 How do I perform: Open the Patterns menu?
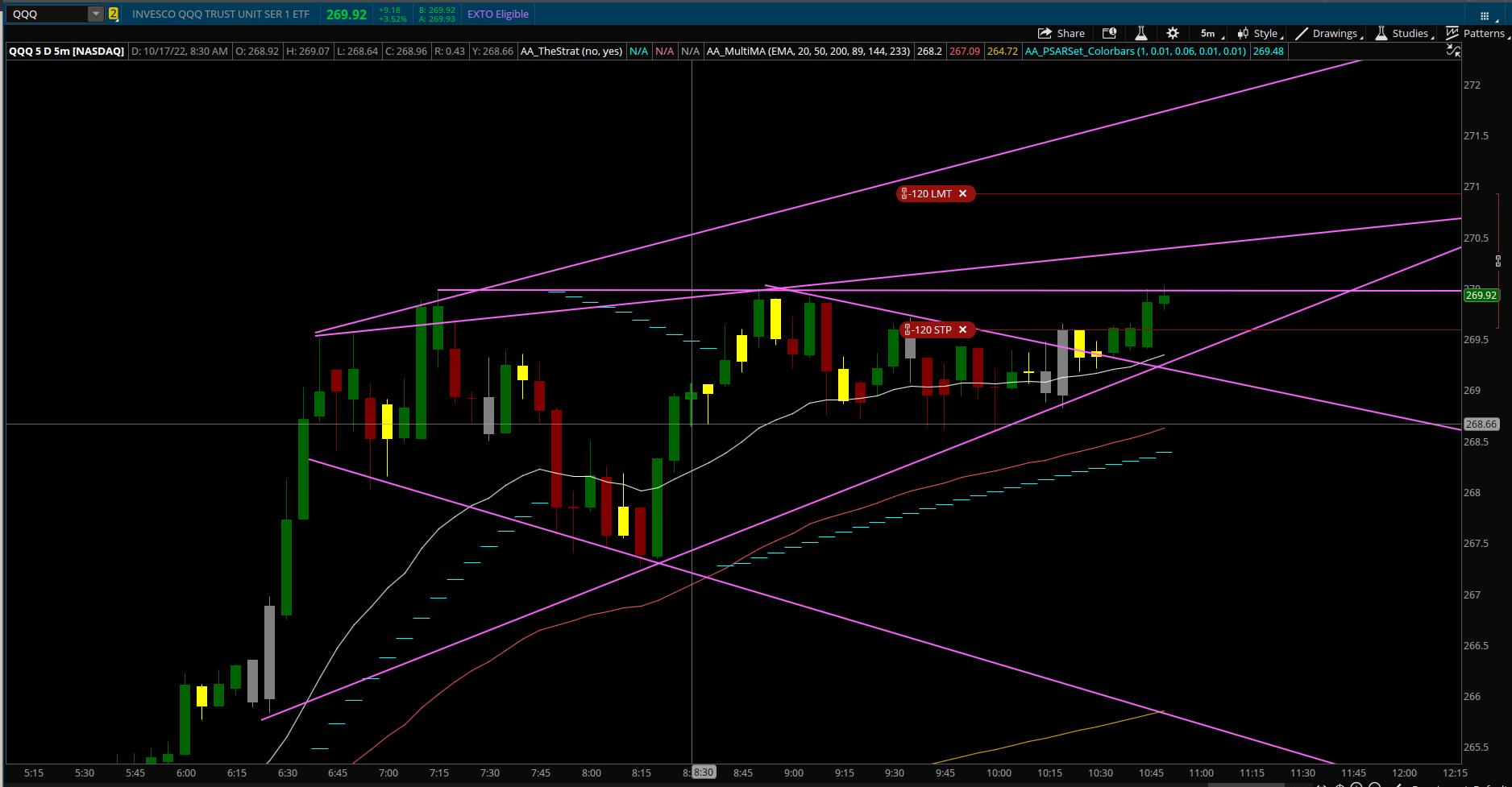coord(1477,33)
